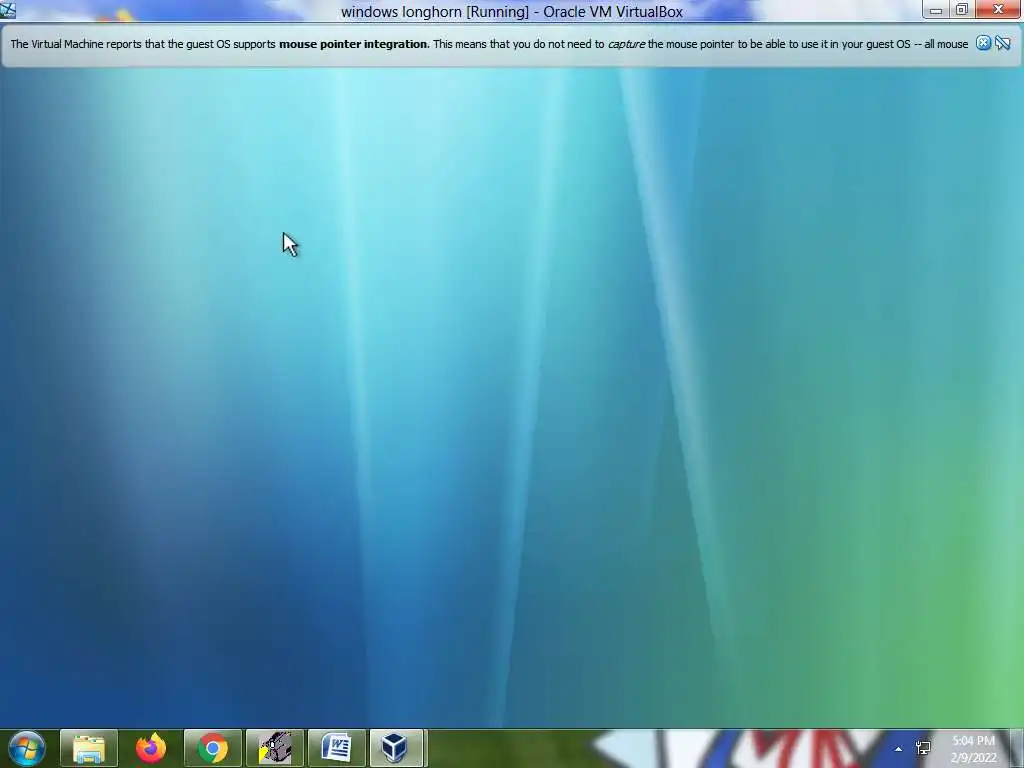This screenshot has width=1024, height=768.
Task: Switch to Microsoft Word on the taskbar
Action: (x=336, y=748)
